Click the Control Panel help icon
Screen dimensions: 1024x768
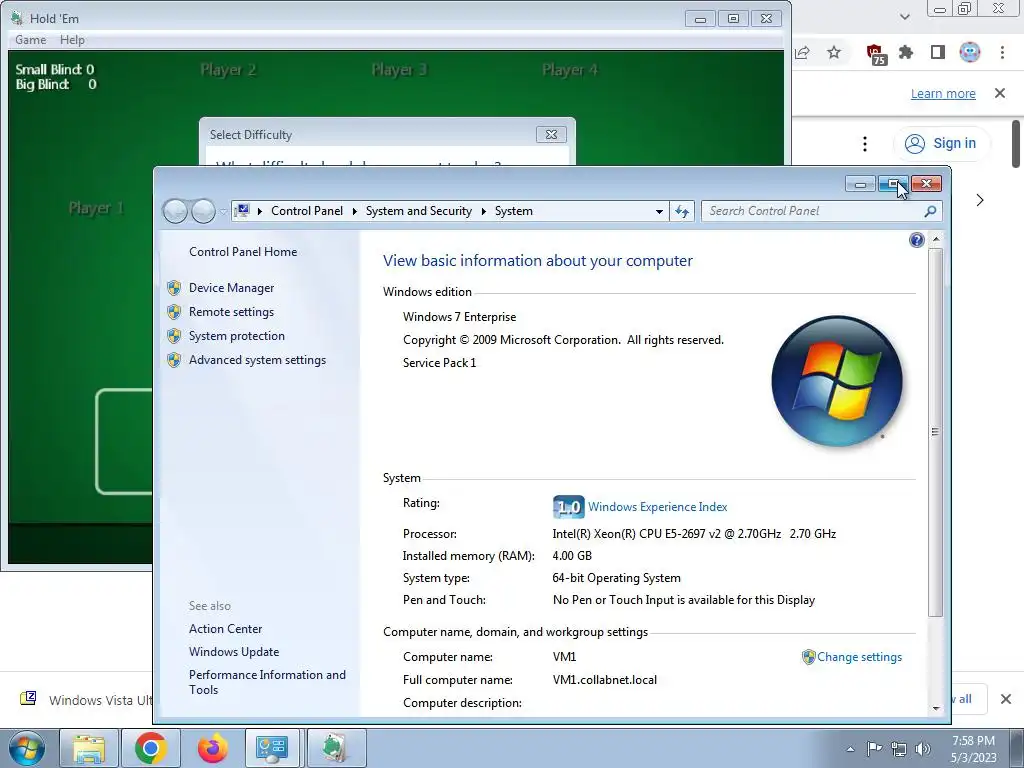[916, 240]
